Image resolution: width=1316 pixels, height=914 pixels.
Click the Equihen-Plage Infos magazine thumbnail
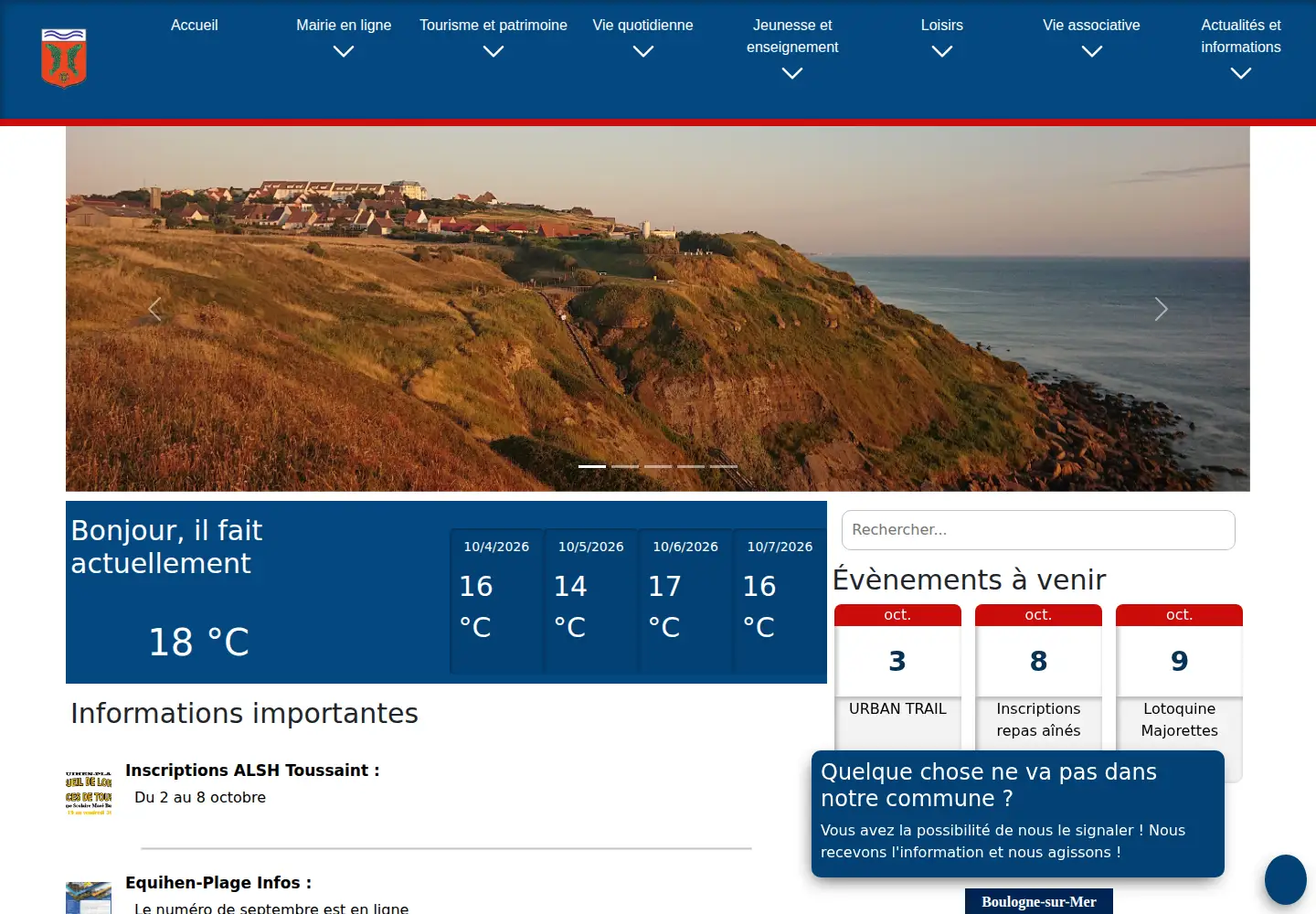[89, 898]
